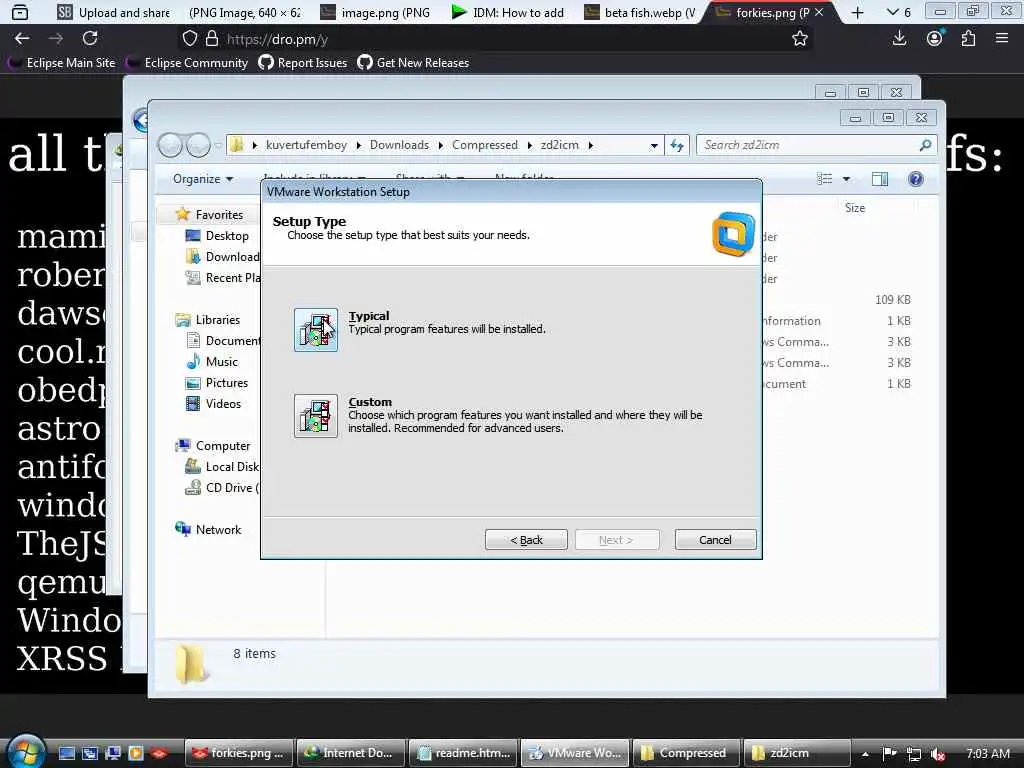Click zd2icm in the address breadcrumb
This screenshot has width=1024, height=768.
559,145
